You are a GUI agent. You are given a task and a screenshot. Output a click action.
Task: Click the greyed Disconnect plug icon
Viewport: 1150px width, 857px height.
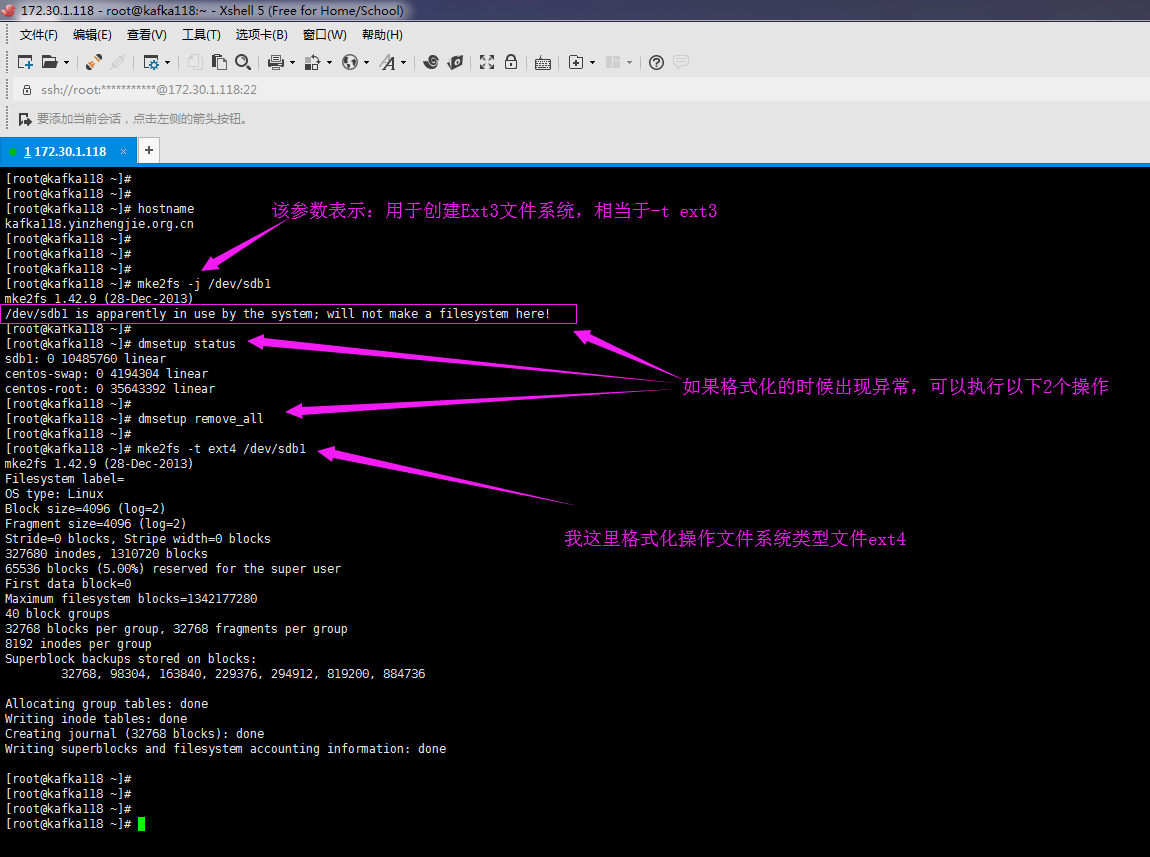(x=118, y=62)
